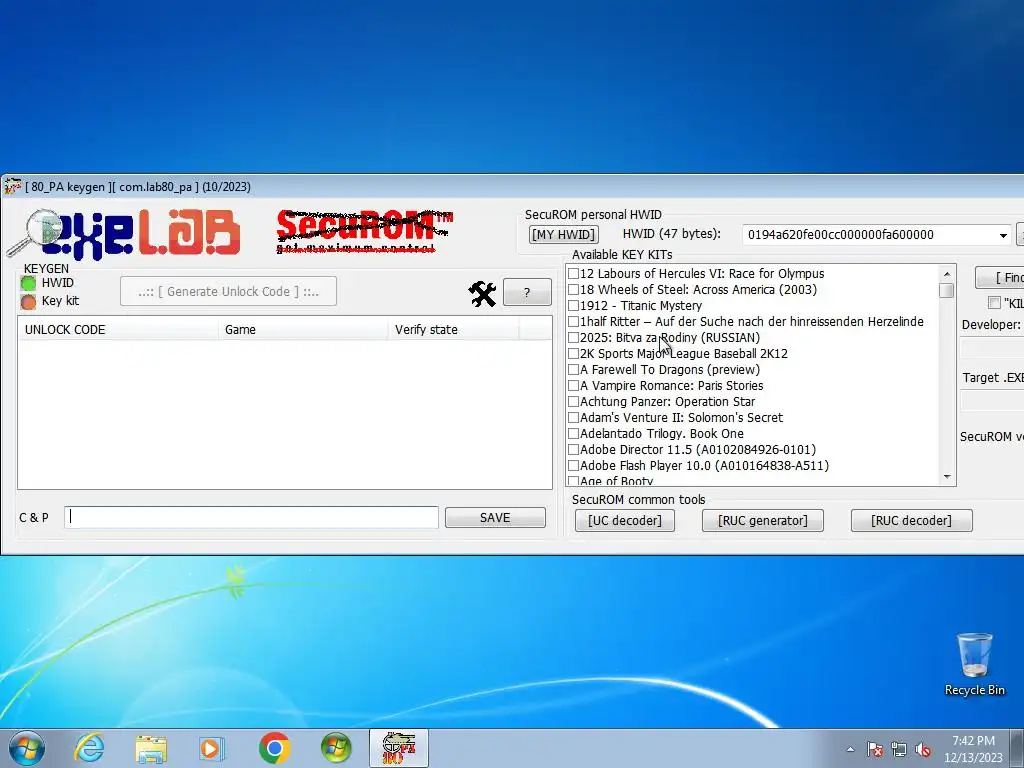
Task: Select the green HWID keygen indicator
Action: pyautogui.click(x=28, y=283)
